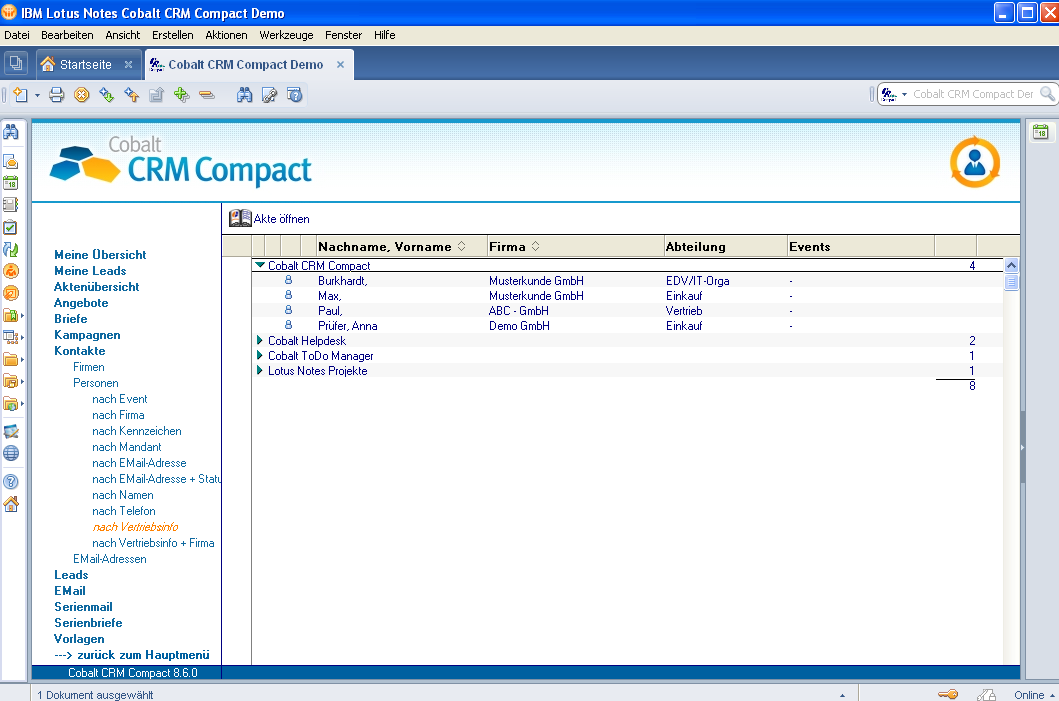Expand the Cobalt Helpdesk category
Screen dimensions: 1059x701
tap(259, 340)
